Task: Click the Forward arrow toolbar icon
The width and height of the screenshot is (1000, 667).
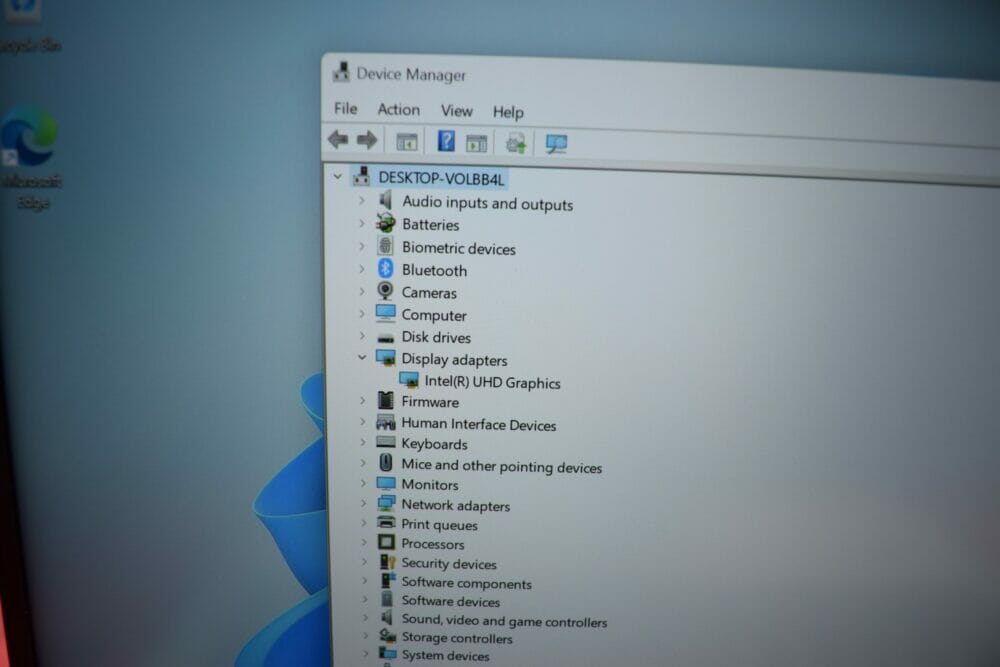Action: pyautogui.click(x=367, y=140)
